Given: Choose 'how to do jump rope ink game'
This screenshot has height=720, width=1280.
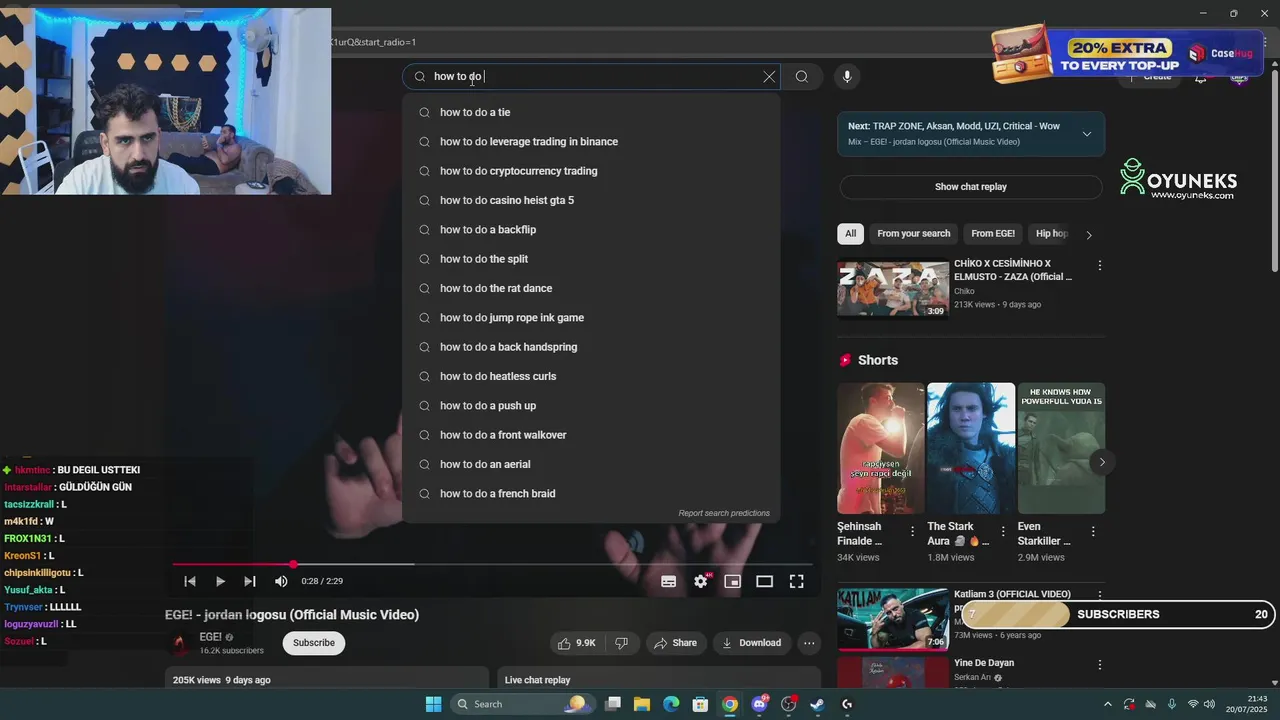Looking at the screenshot, I should click(591, 318).
